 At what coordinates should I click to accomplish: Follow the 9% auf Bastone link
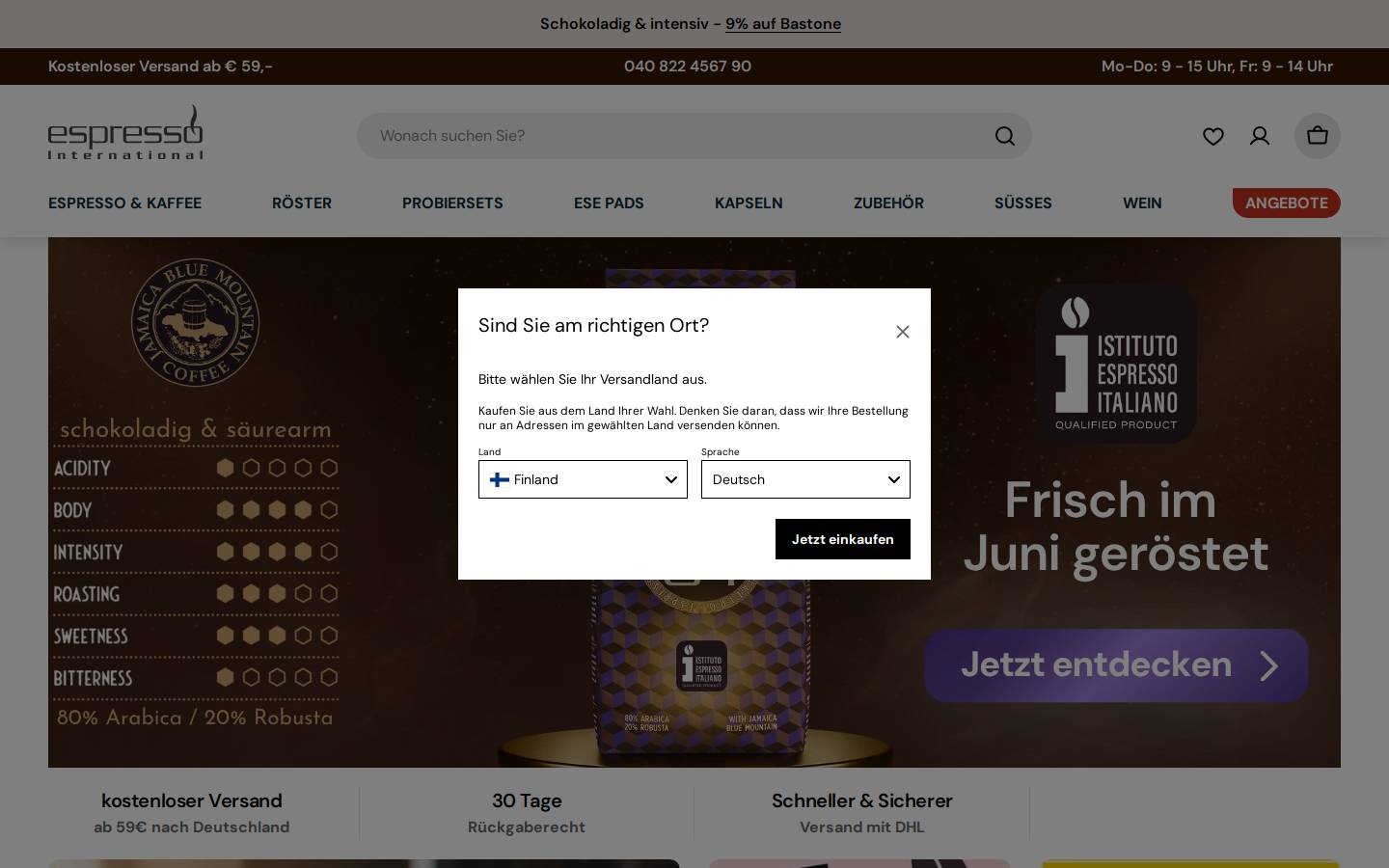pos(783,24)
